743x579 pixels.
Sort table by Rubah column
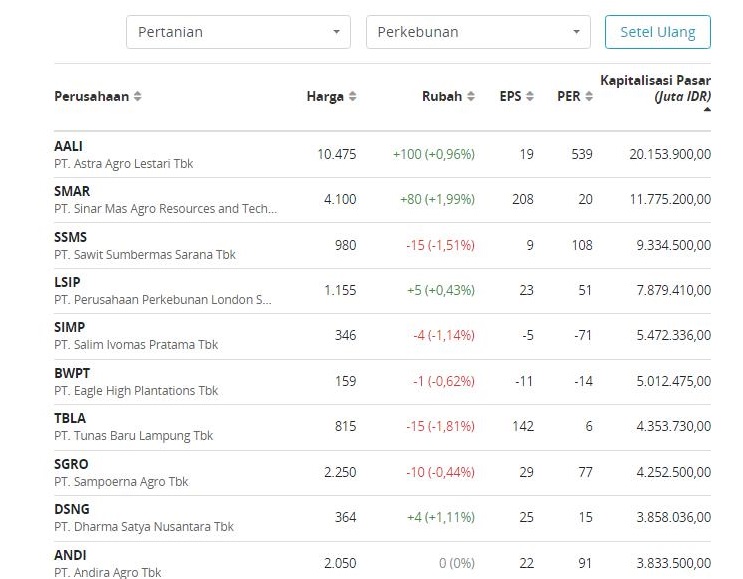[x=448, y=96]
